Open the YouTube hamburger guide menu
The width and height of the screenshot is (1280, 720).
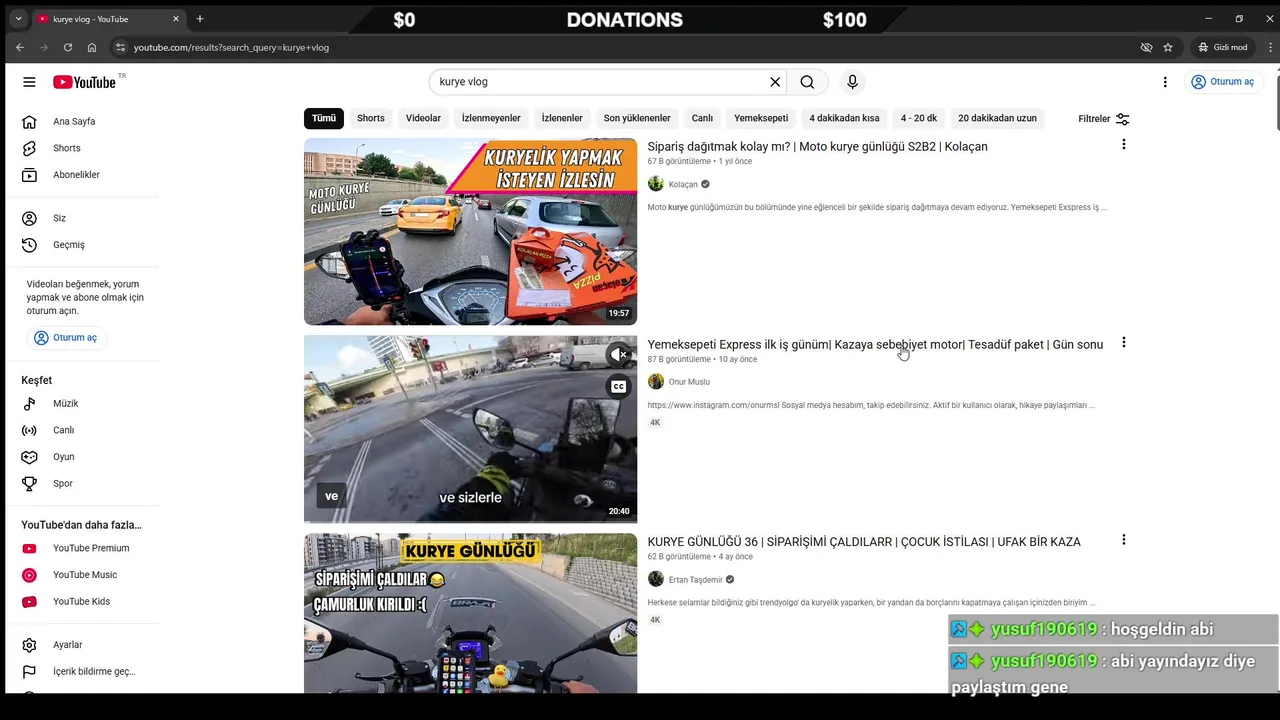point(29,82)
